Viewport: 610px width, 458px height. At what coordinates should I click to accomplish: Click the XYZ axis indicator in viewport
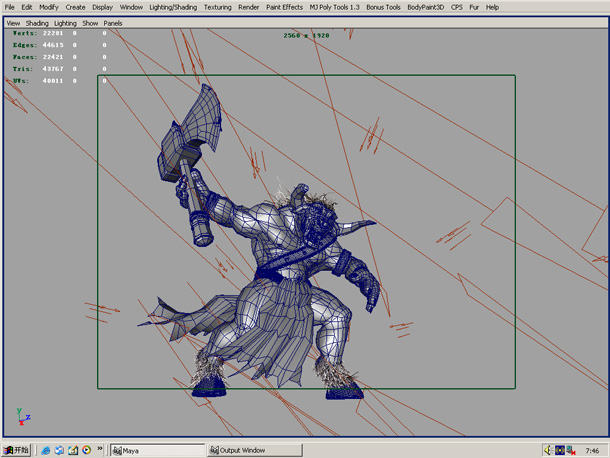pos(23,417)
